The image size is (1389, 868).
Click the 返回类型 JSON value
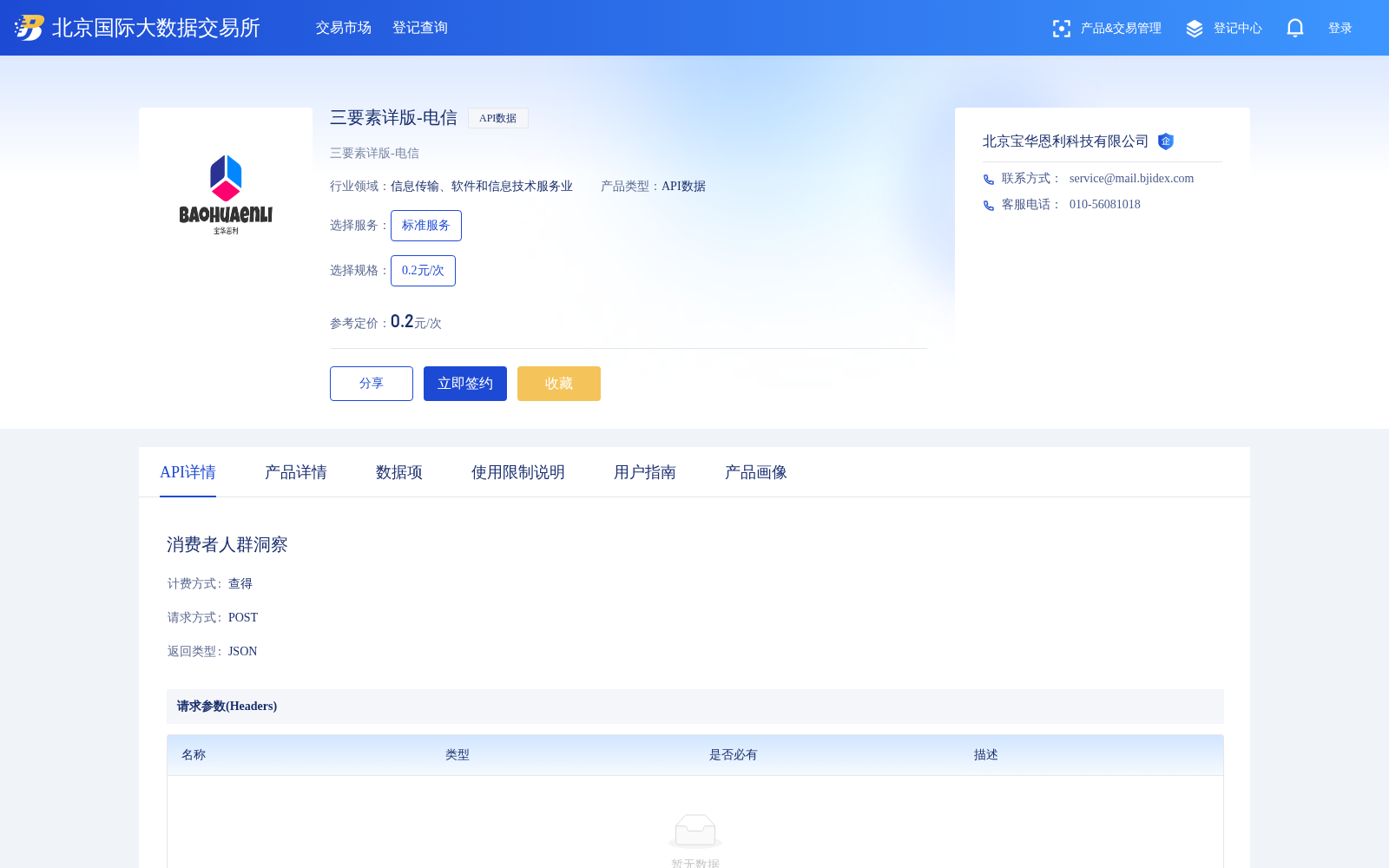pos(243,652)
